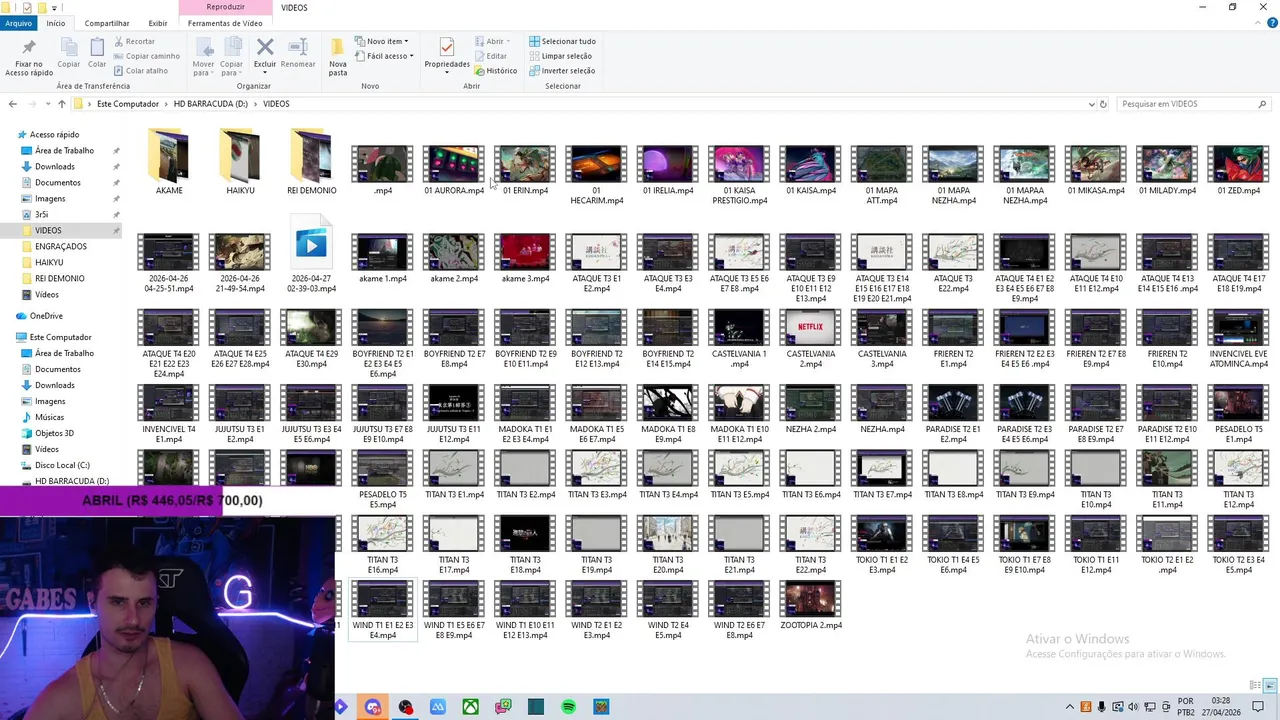Switch to the details view layout
This screenshot has height=720, width=1280.
click(1257, 685)
